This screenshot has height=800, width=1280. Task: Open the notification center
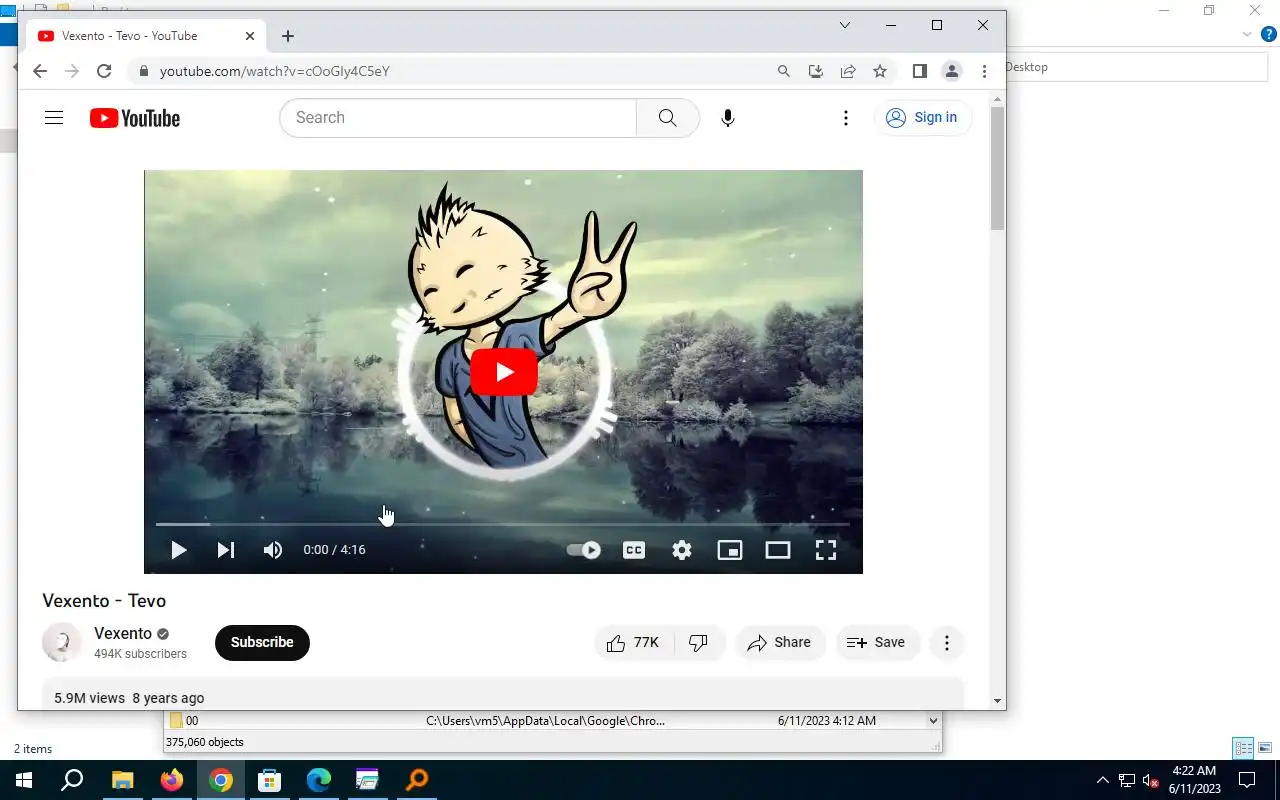point(1247,780)
